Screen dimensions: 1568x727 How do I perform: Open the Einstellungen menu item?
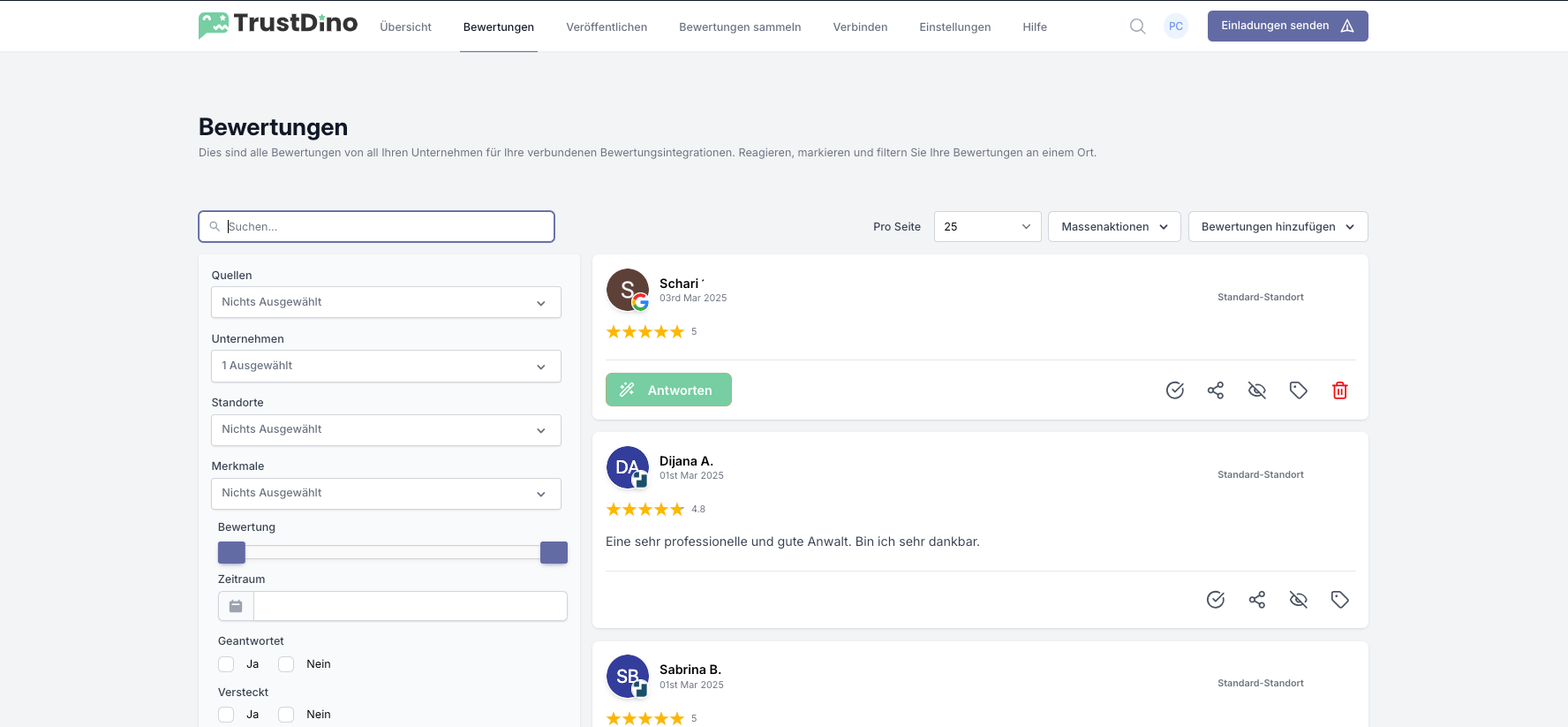954,27
